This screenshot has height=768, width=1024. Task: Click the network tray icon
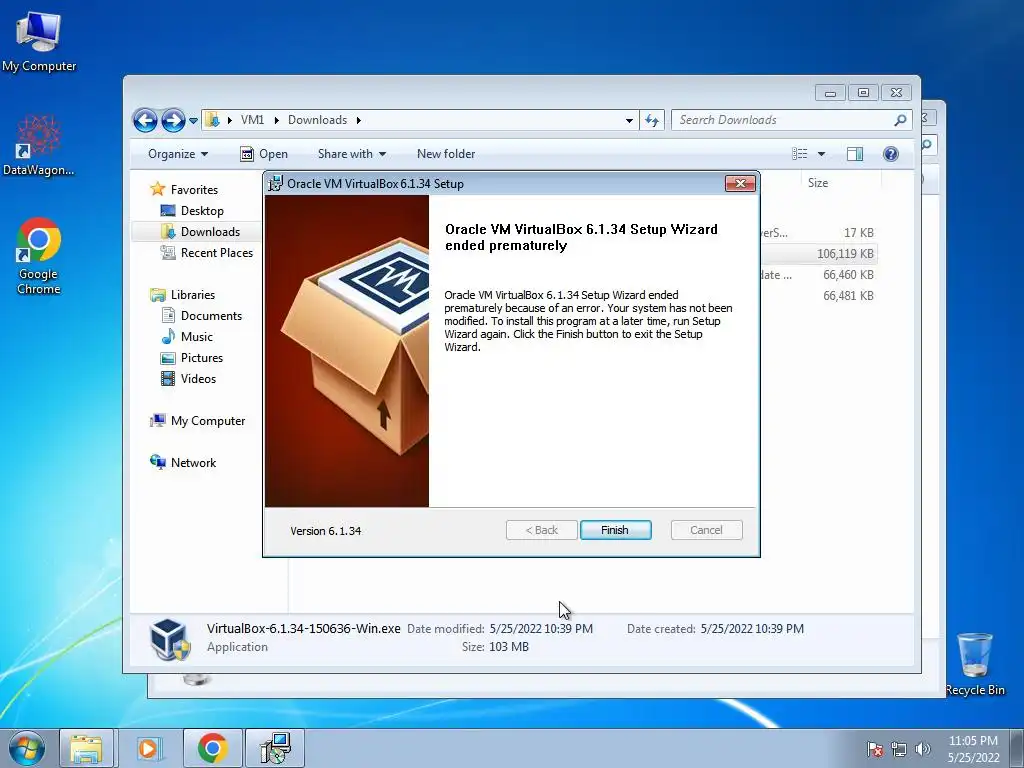pyautogui.click(x=899, y=749)
